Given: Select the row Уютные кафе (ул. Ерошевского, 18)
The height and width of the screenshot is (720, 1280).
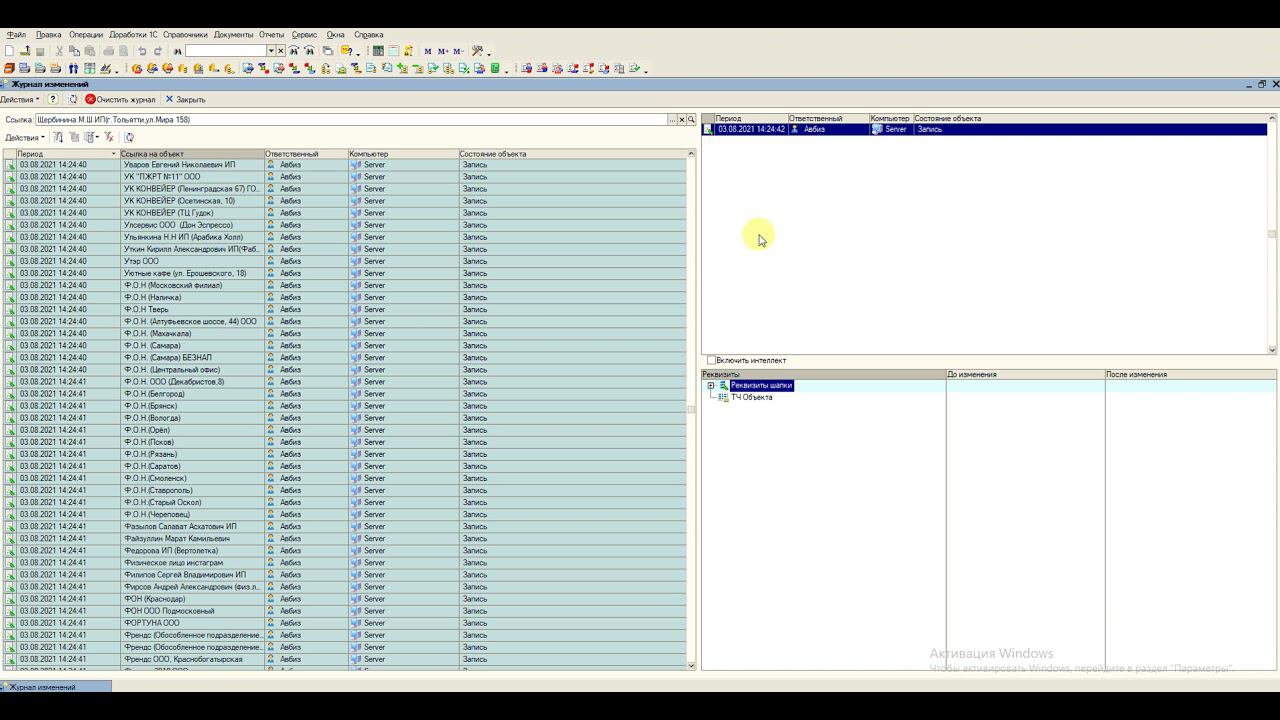Looking at the screenshot, I should [x=345, y=273].
